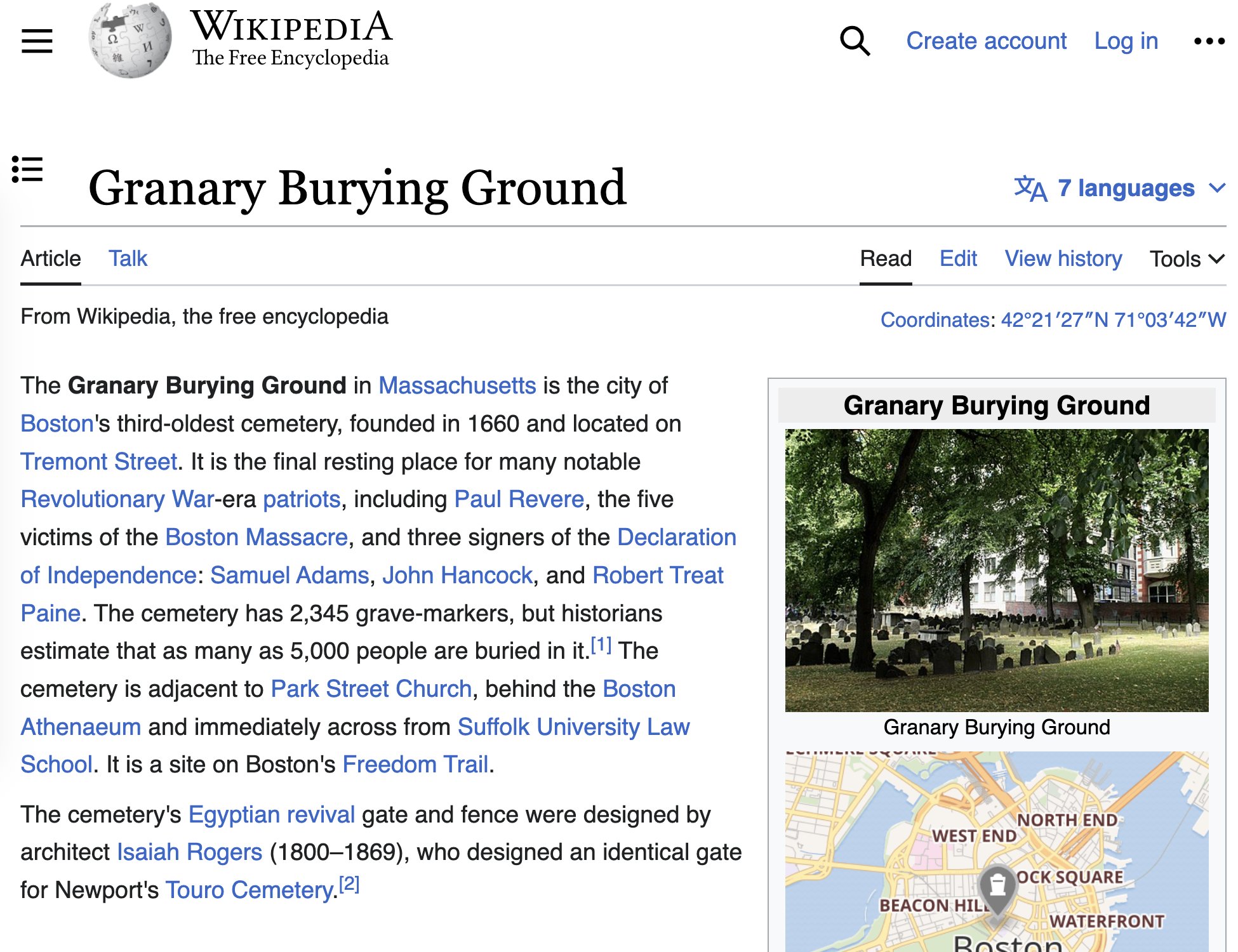Click the Create account link
Image resolution: width=1238 pixels, height=952 pixels.
pyautogui.click(x=986, y=41)
